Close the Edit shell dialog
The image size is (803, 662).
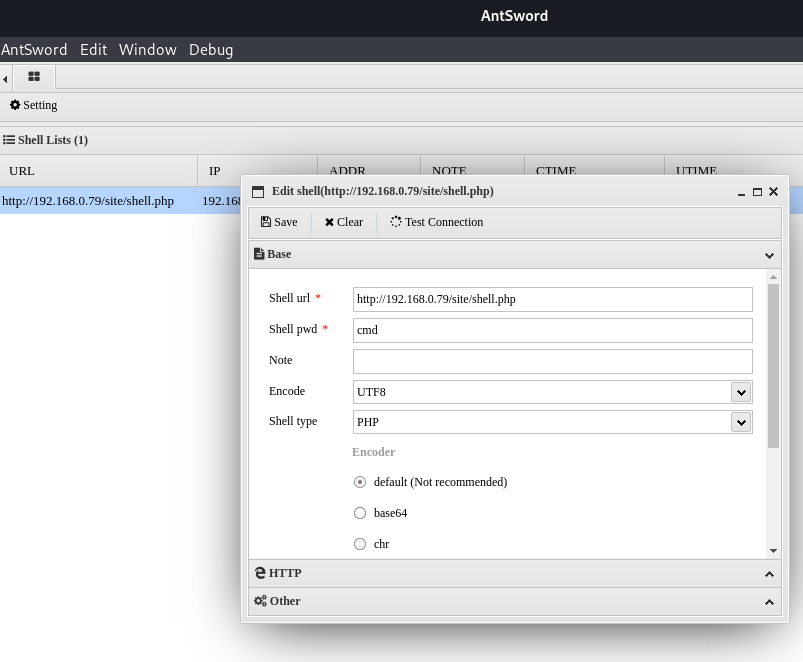[x=774, y=191]
